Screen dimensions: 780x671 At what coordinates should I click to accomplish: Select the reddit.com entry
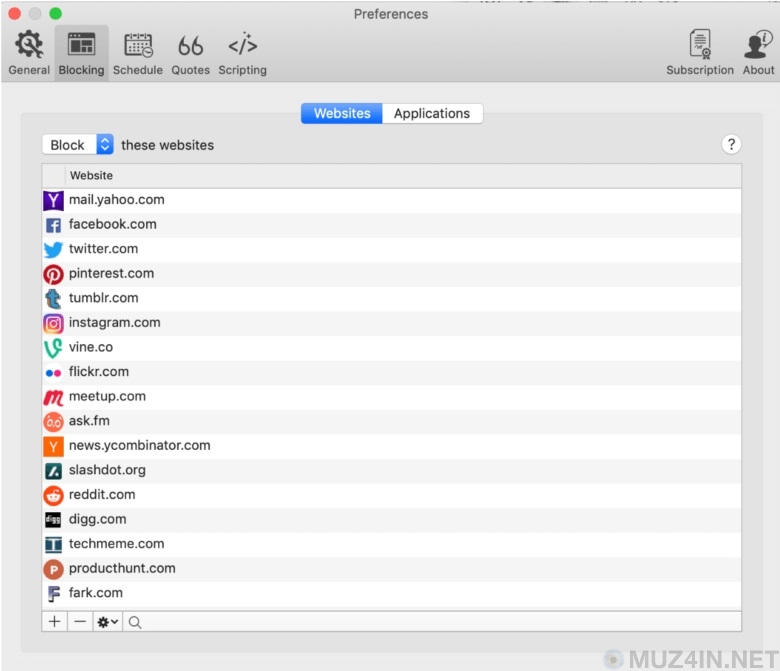391,495
